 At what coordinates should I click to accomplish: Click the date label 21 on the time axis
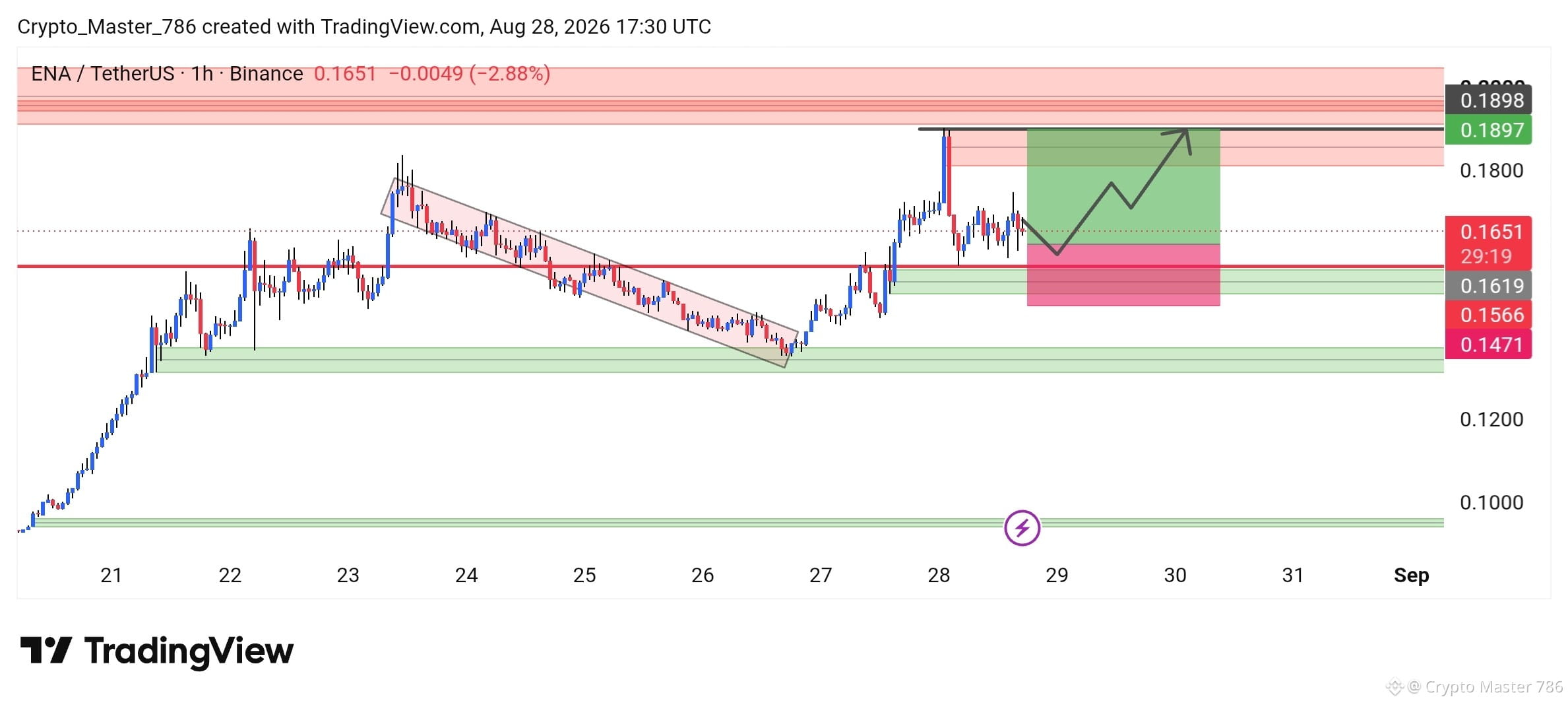click(111, 576)
